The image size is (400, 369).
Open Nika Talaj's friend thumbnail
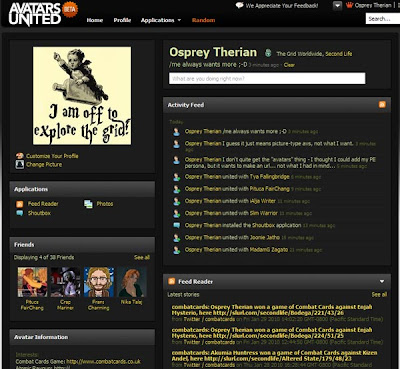(132, 282)
